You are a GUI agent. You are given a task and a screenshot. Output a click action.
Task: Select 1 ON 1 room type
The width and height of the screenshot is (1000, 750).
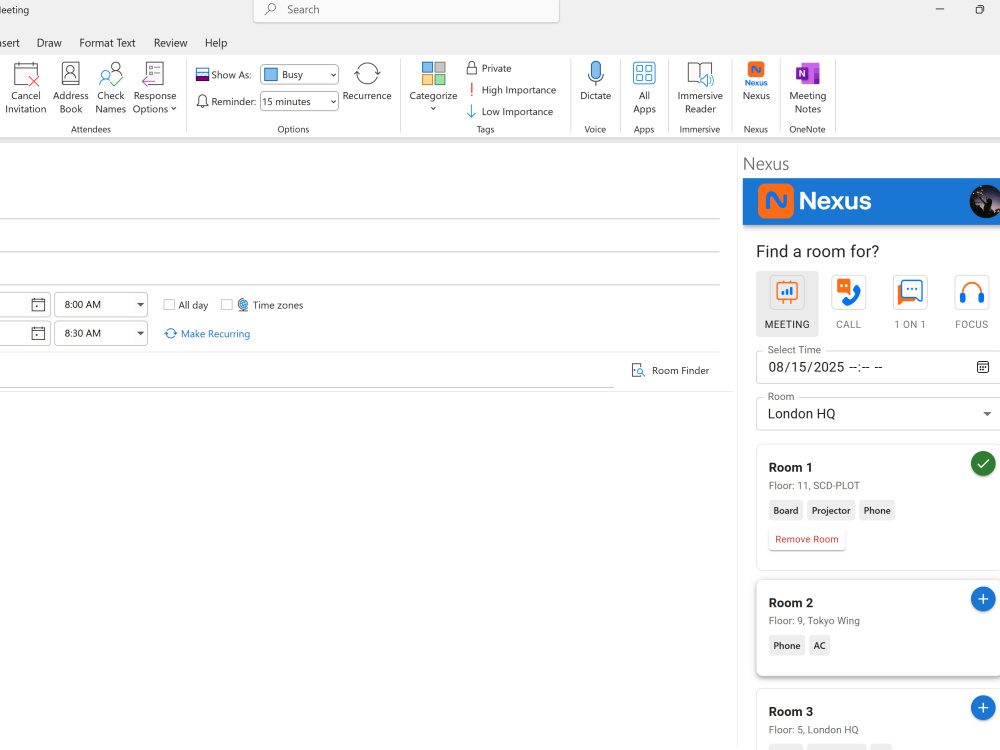(910, 304)
